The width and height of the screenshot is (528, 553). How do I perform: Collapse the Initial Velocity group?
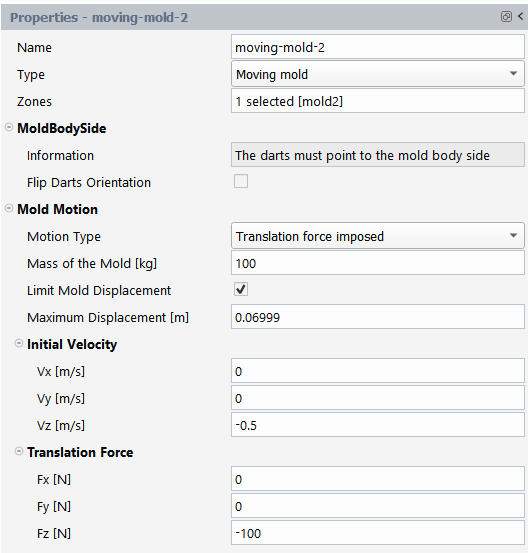19,343
